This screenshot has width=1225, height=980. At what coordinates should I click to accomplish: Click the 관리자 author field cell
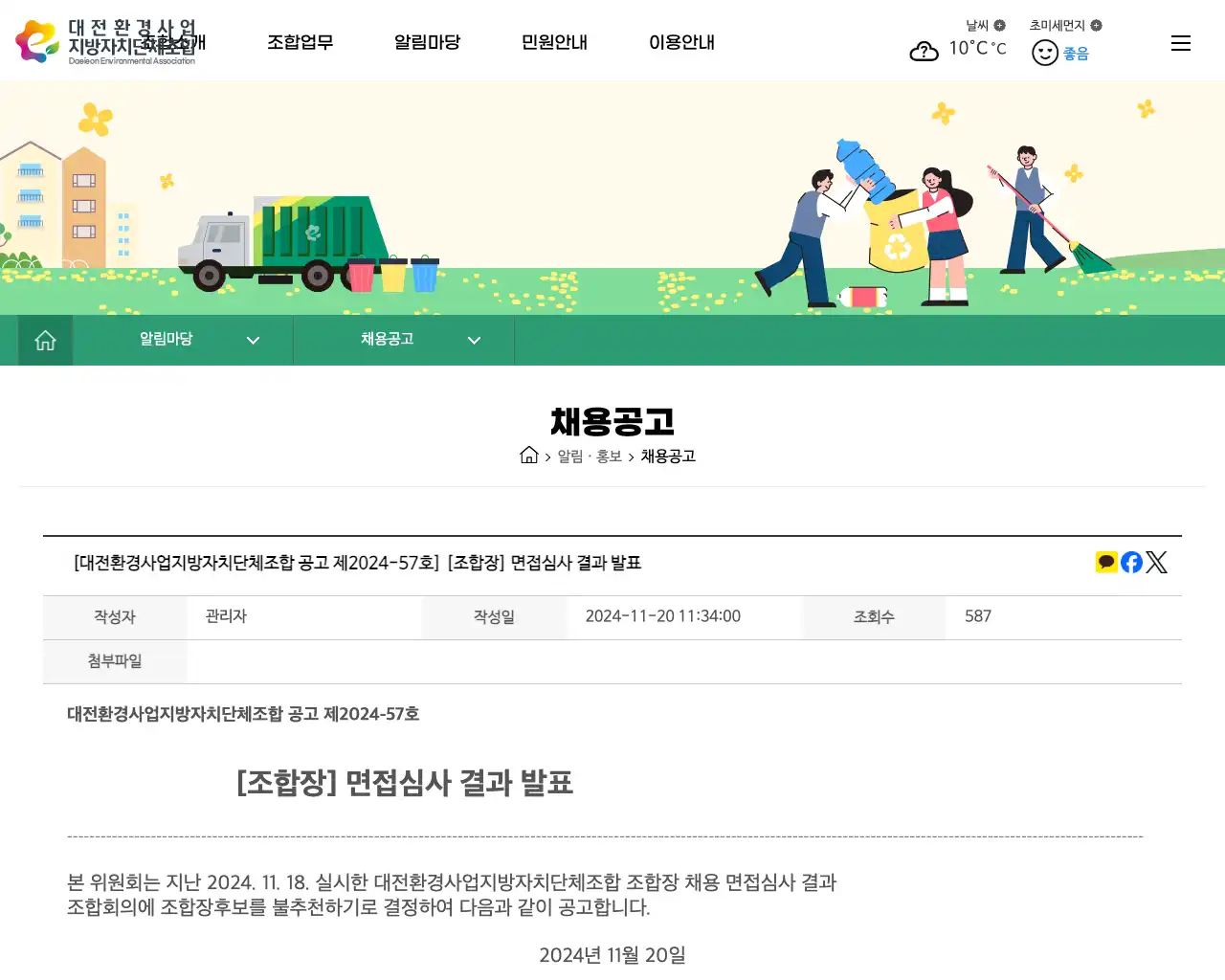[x=226, y=616]
